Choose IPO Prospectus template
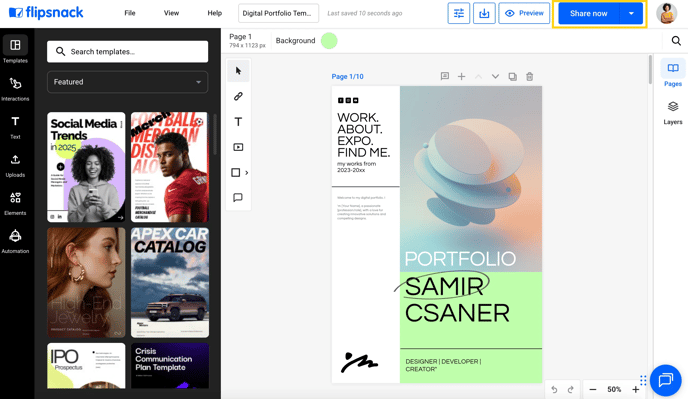Viewport: 688px width, 399px height. (86, 366)
